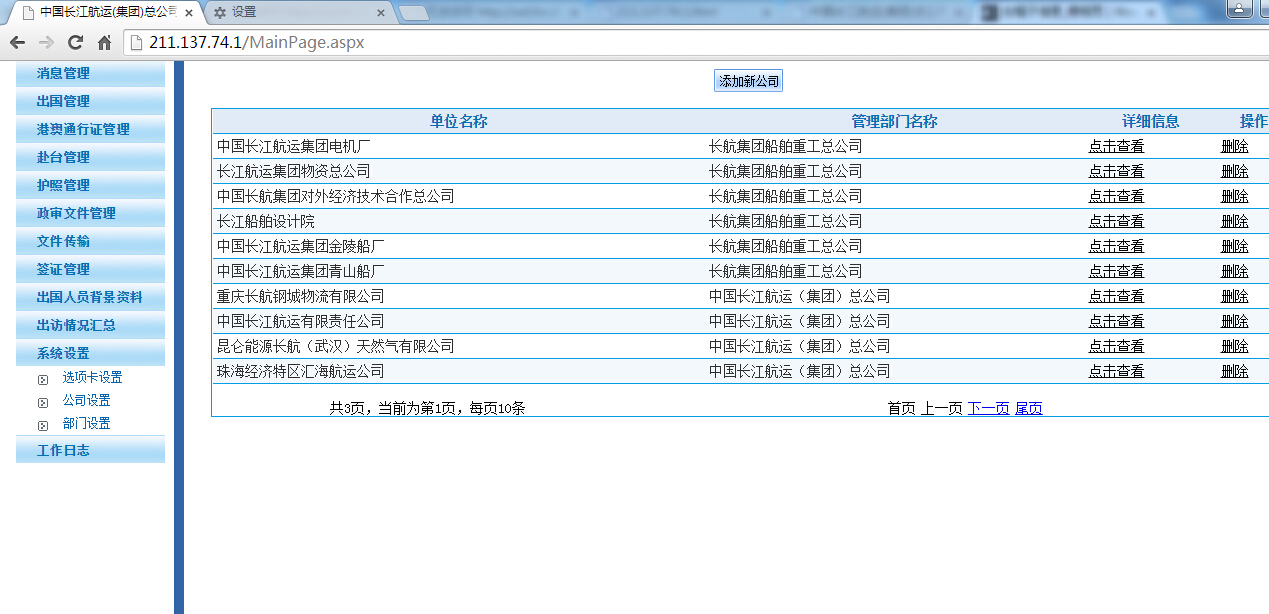Viewport: 1269px width, 614px height.
Task: Click the browser Back arrow
Action: (x=17, y=43)
